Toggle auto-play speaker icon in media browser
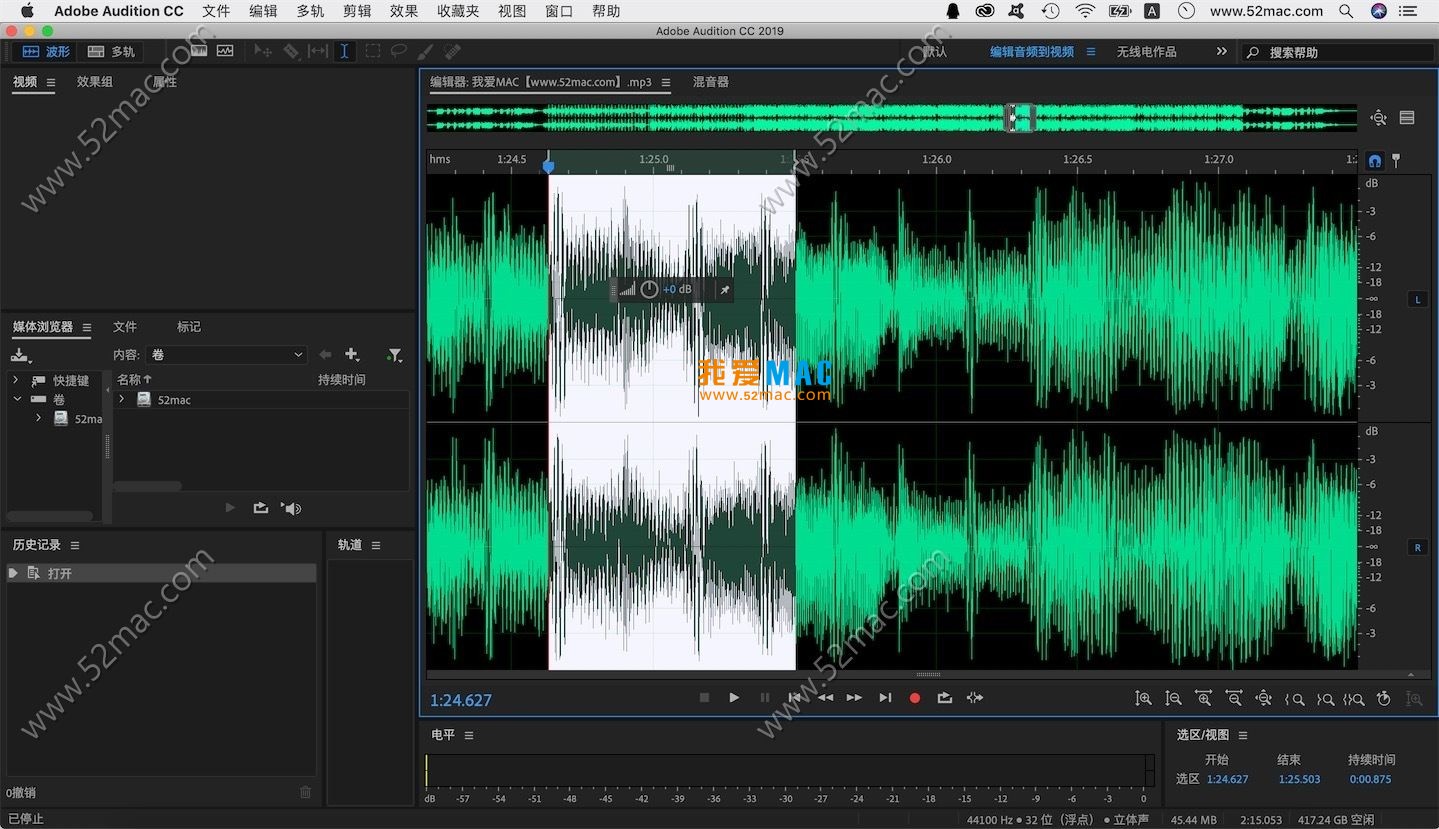The image size is (1439, 829). click(291, 508)
